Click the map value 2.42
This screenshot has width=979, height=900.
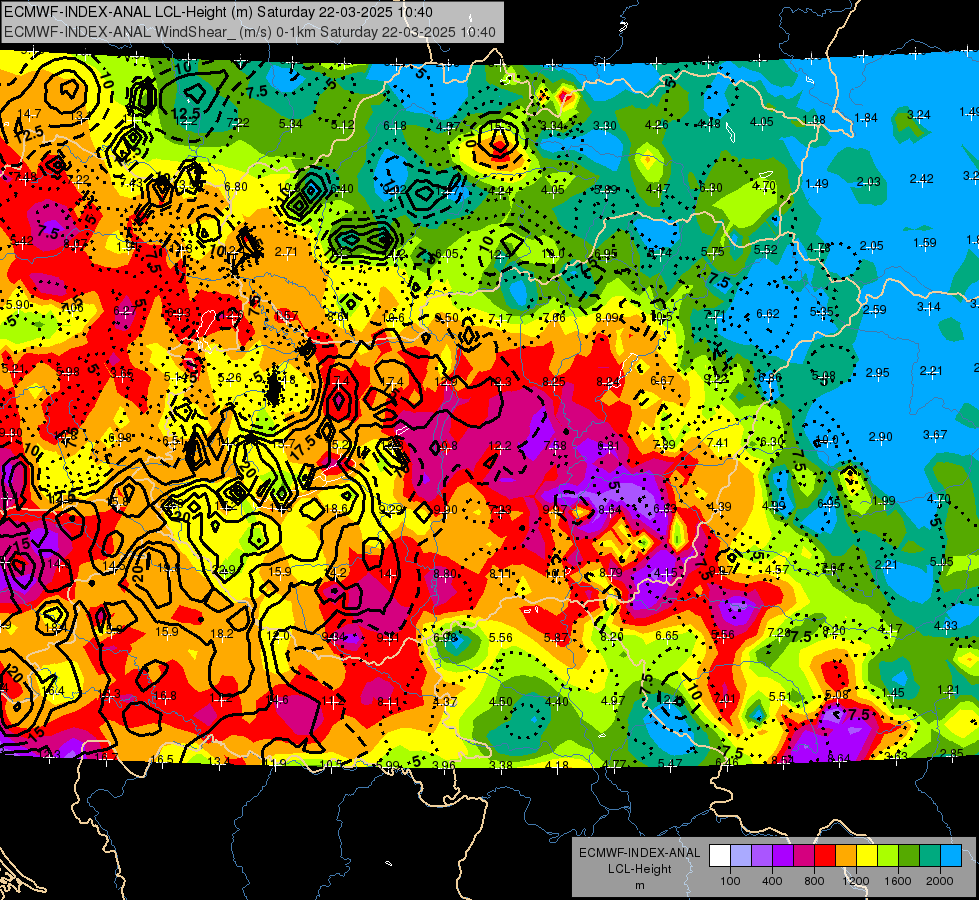click(922, 179)
